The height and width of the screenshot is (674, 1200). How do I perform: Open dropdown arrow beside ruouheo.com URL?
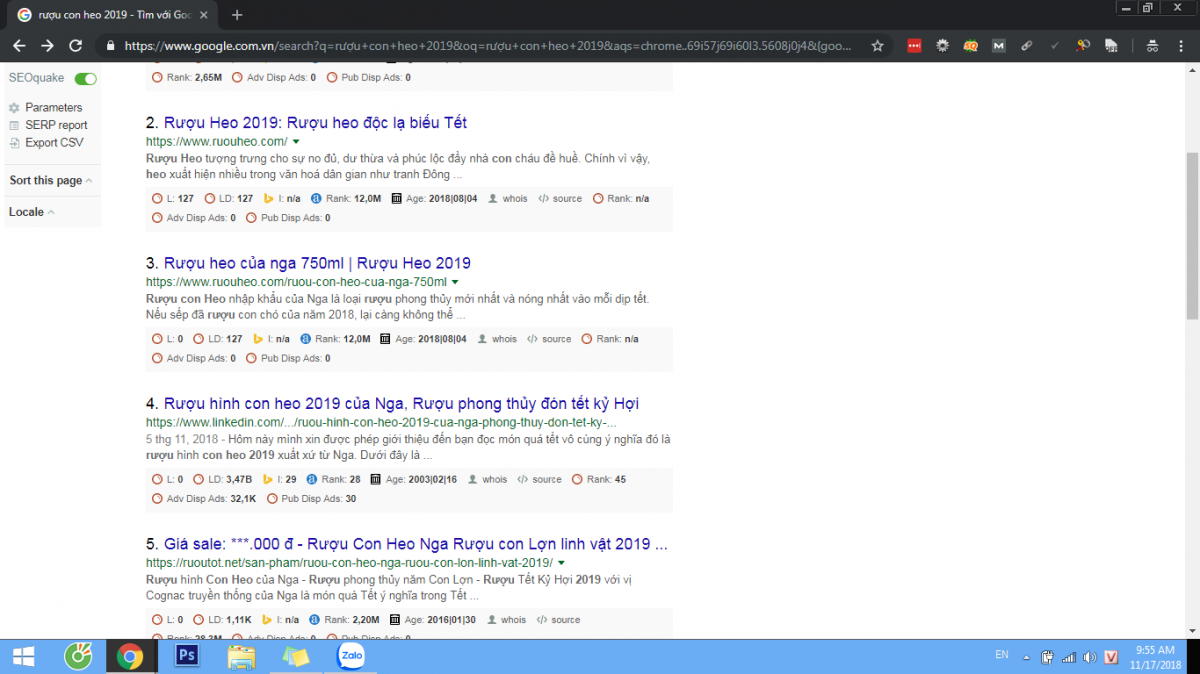pyautogui.click(x=296, y=142)
